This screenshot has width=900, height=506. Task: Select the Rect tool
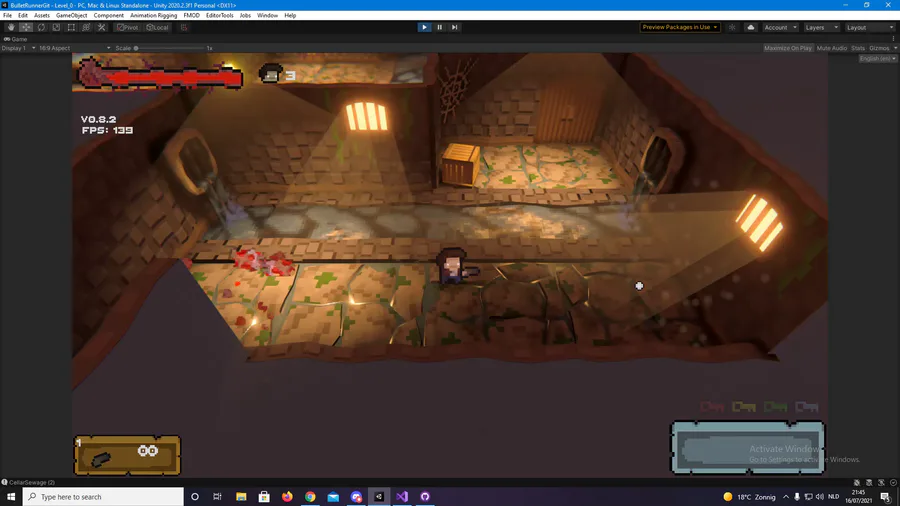click(71, 27)
